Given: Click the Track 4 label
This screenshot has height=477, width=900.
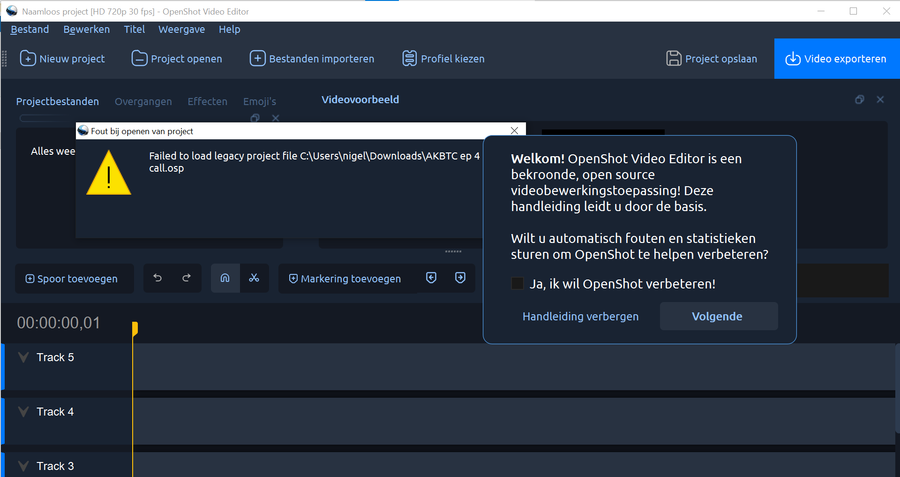Looking at the screenshot, I should [x=55, y=412].
